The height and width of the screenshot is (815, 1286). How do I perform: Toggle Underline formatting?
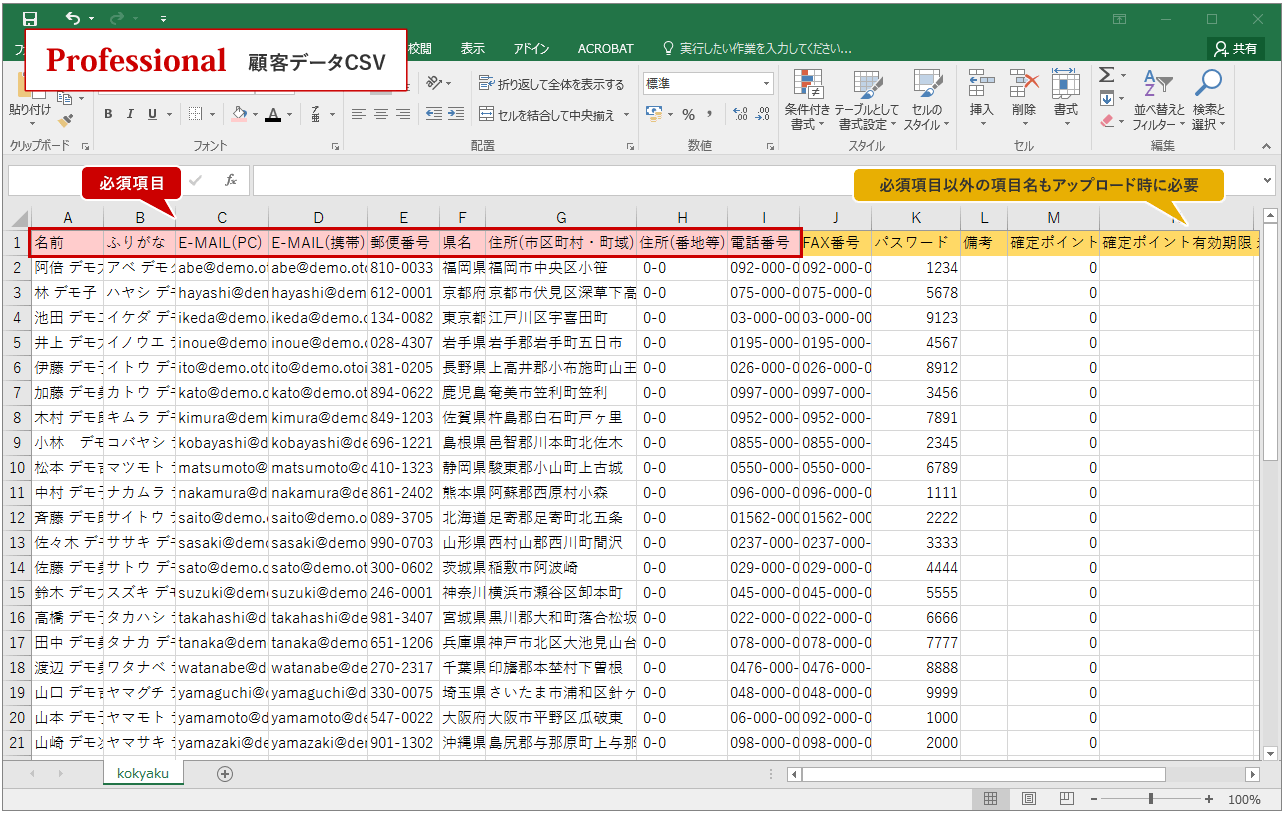pos(153,114)
